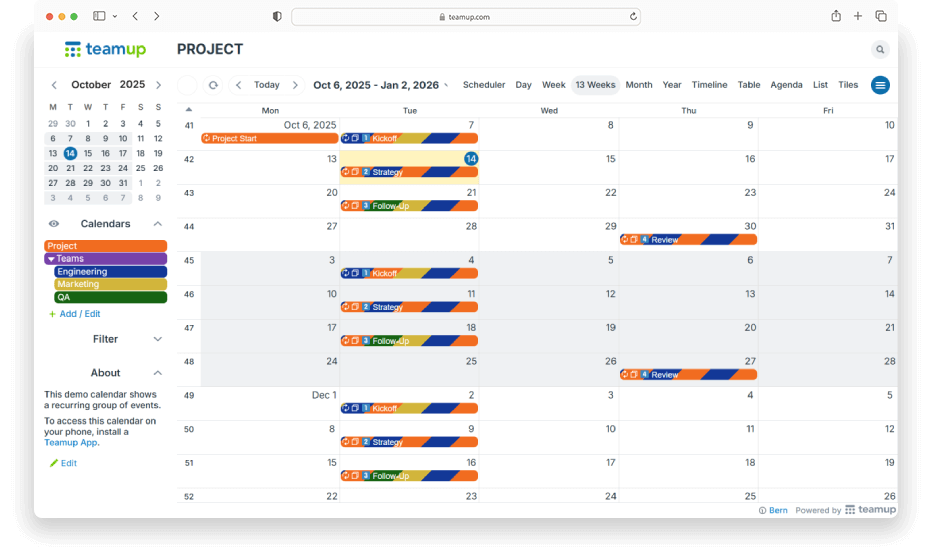The image size is (932, 559).
Task: Show Safari tab overview icon
Action: [881, 16]
